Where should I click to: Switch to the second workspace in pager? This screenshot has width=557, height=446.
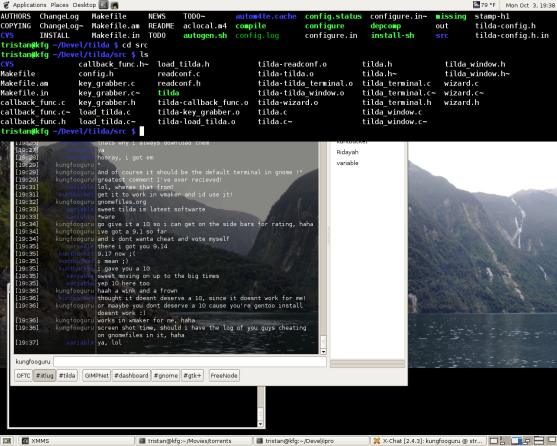[x=505, y=441]
